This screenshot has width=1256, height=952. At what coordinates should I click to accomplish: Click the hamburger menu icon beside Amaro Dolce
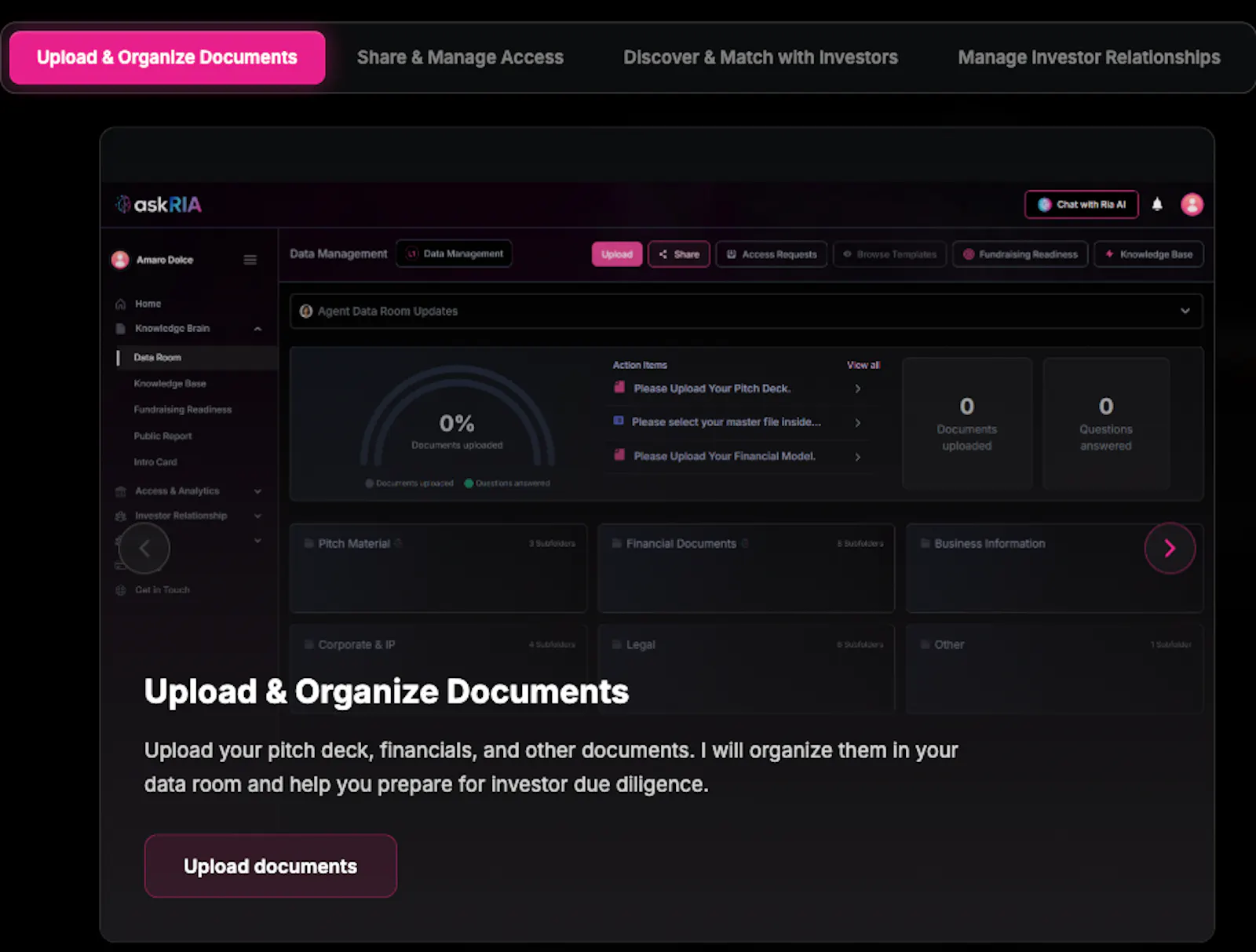(250, 260)
